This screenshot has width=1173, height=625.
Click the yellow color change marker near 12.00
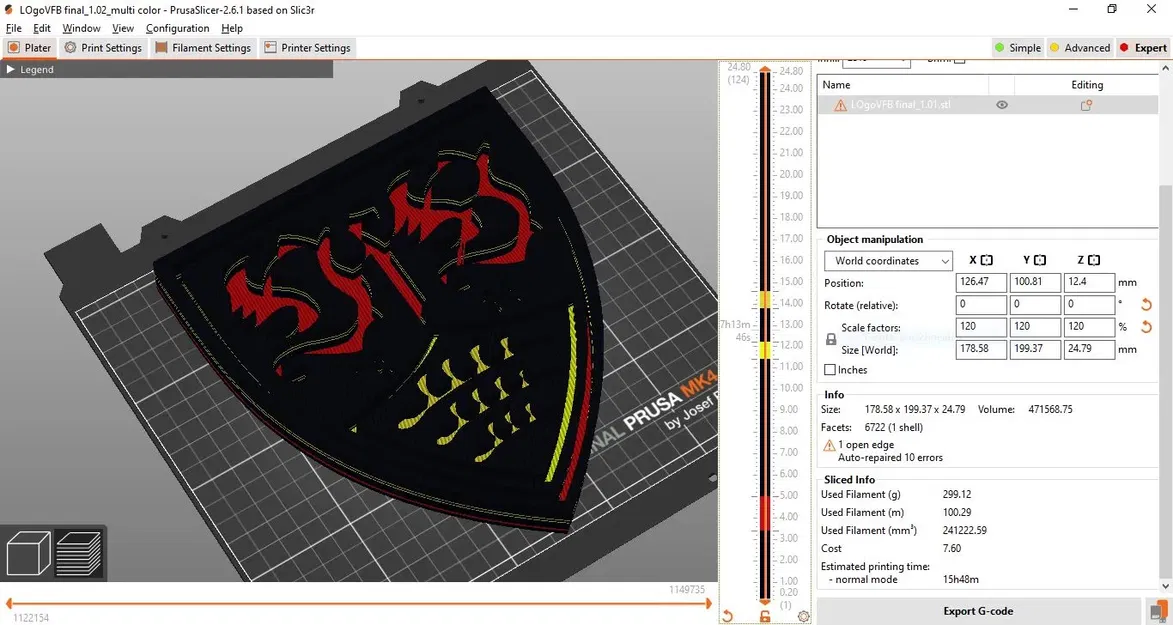point(765,350)
